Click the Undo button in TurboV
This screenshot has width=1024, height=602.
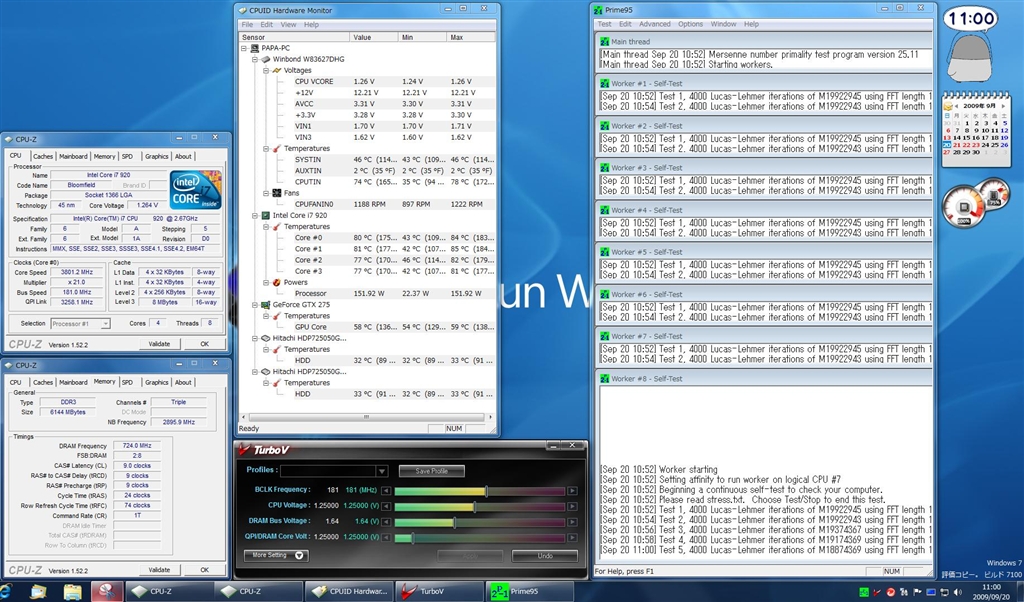pos(545,556)
